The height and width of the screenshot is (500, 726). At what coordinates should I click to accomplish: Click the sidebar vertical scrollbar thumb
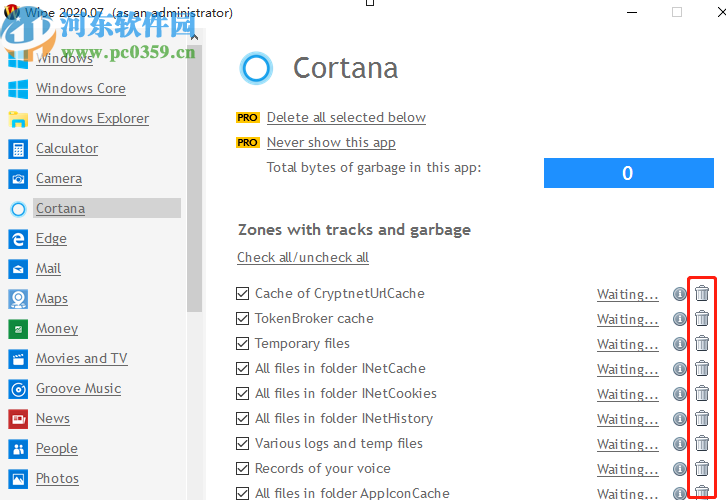194,178
